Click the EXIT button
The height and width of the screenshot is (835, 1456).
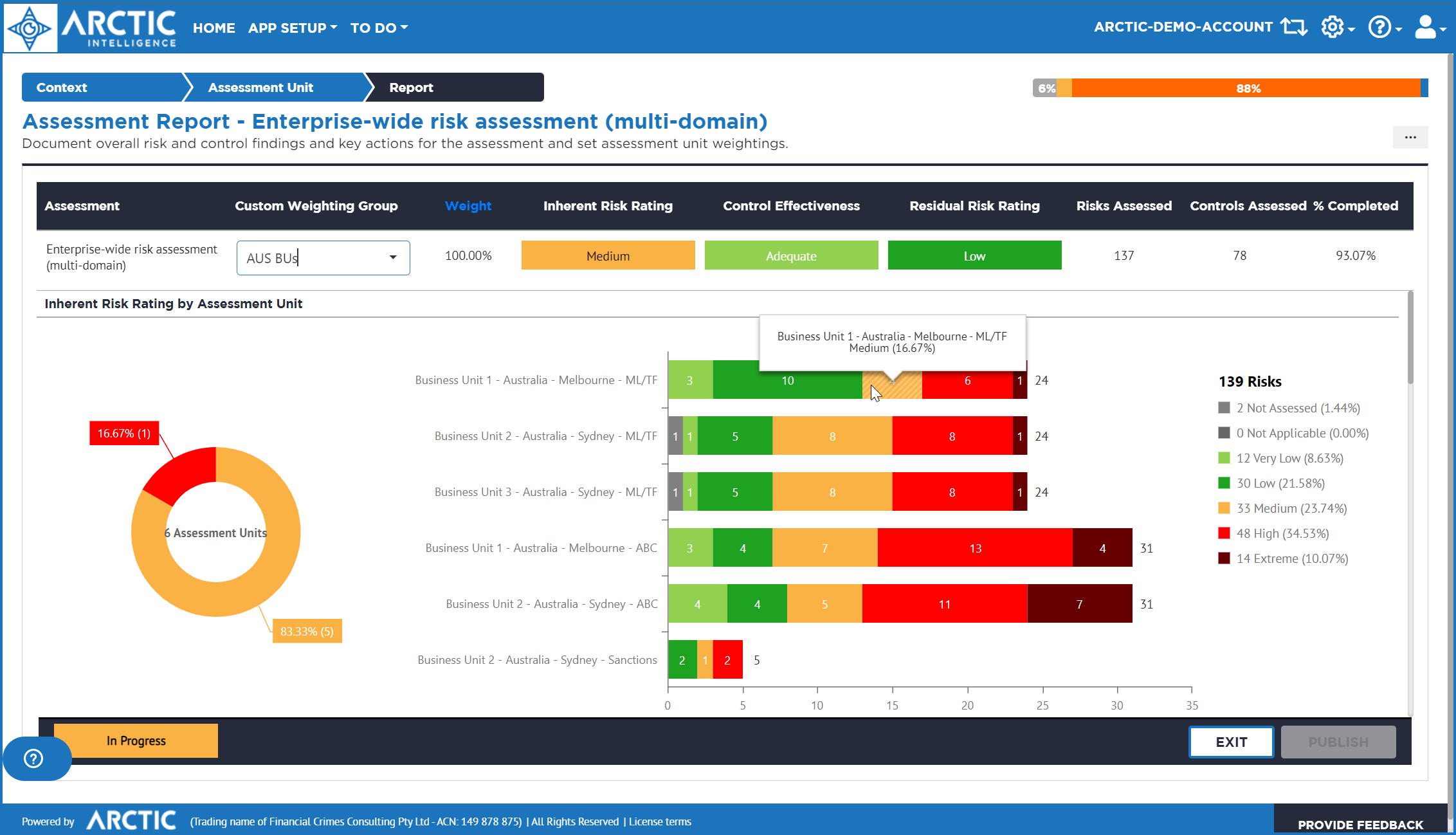coord(1231,742)
